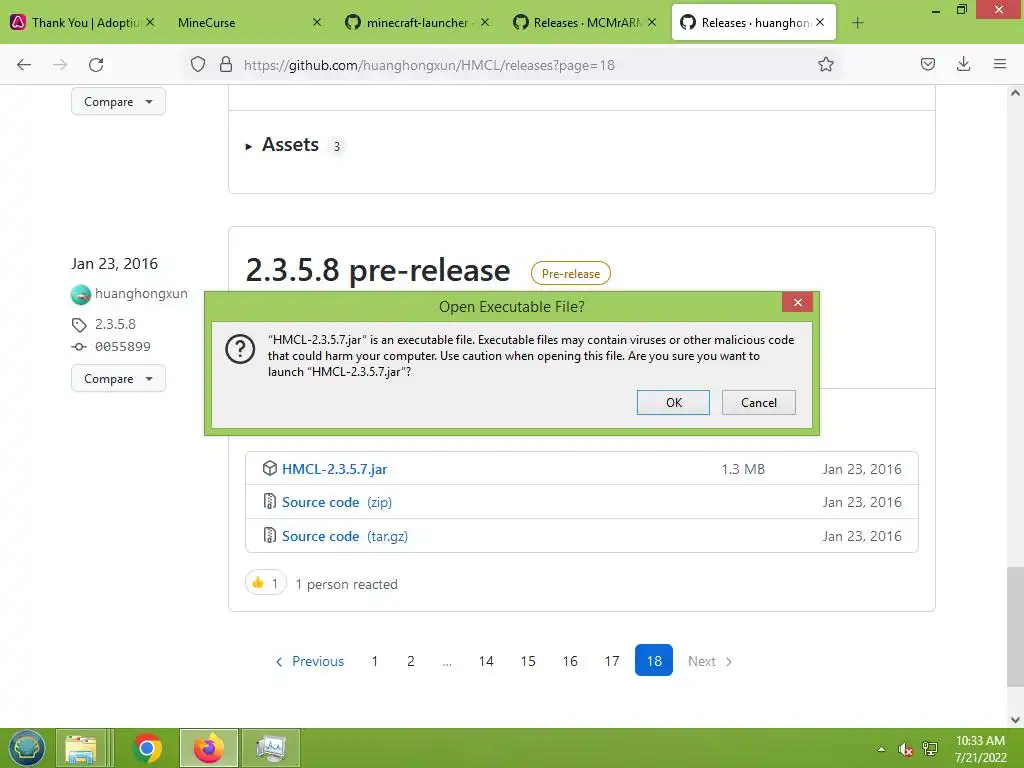Click the network tray icon
Image resolution: width=1024 pixels, height=768 pixels.
930,750
